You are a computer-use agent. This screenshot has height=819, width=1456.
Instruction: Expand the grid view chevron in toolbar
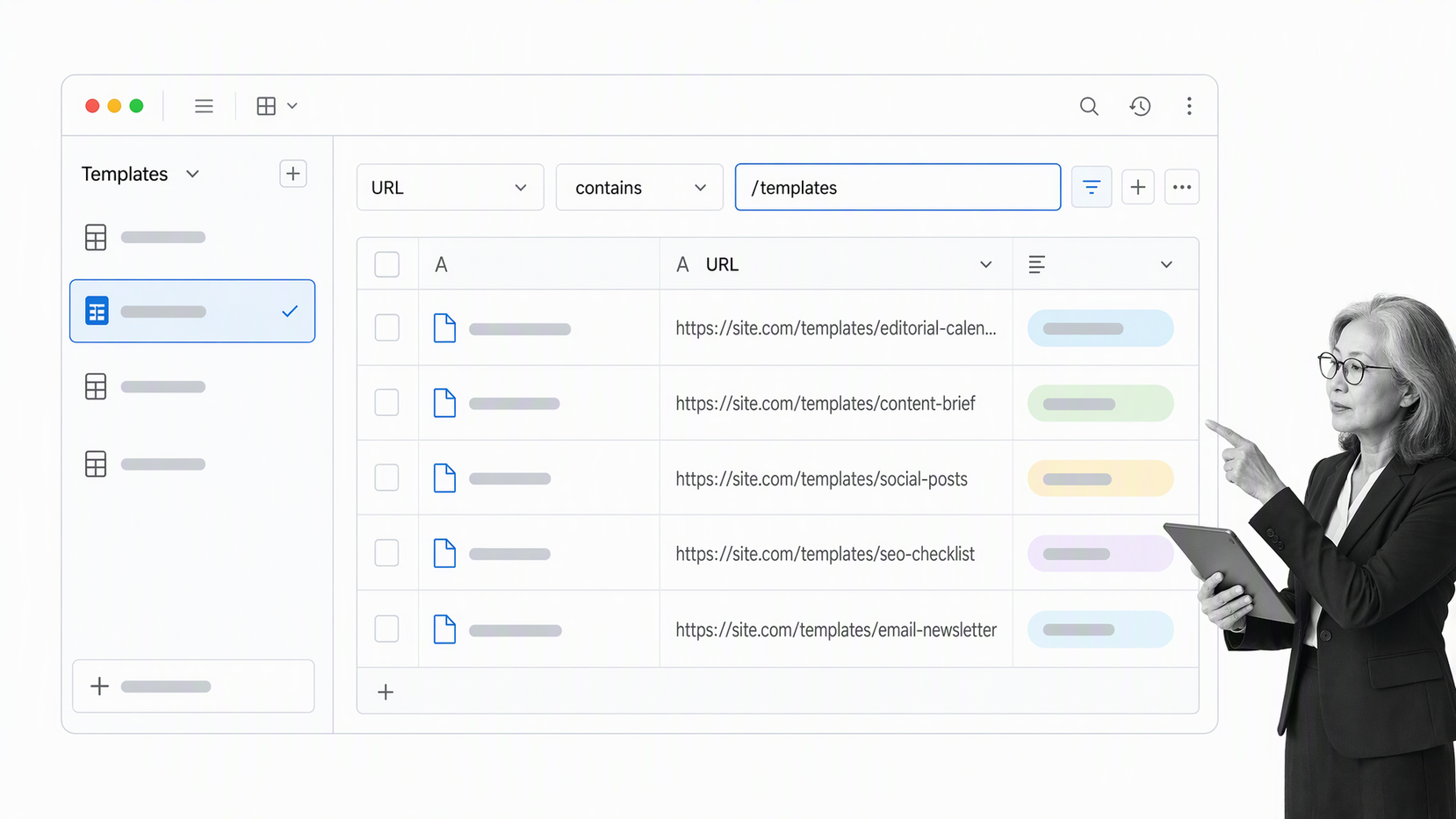tap(292, 106)
